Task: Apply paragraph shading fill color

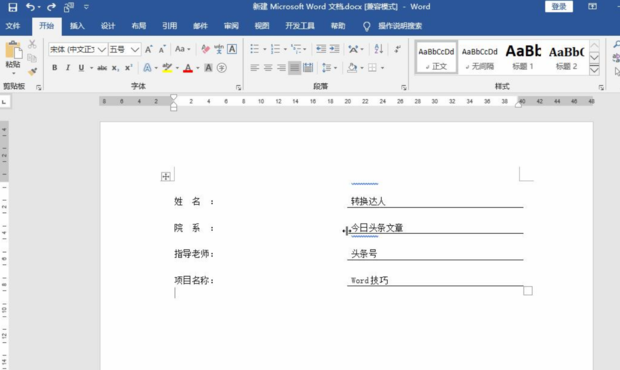Action: 352,68
